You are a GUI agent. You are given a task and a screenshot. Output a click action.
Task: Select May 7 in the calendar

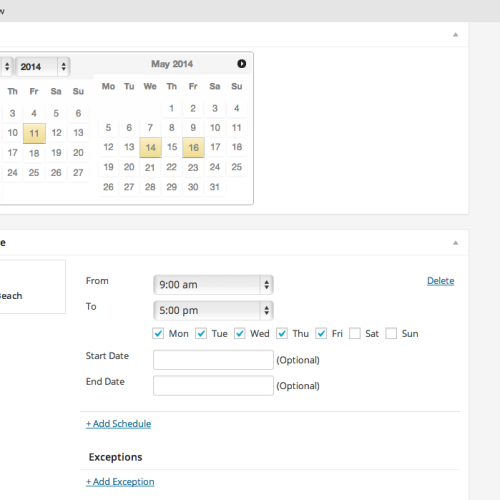(x=150, y=127)
